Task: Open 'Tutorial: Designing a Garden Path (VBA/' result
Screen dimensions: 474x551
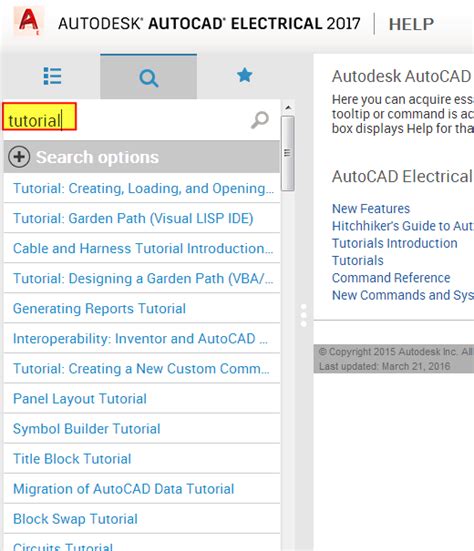Action: pos(142,278)
